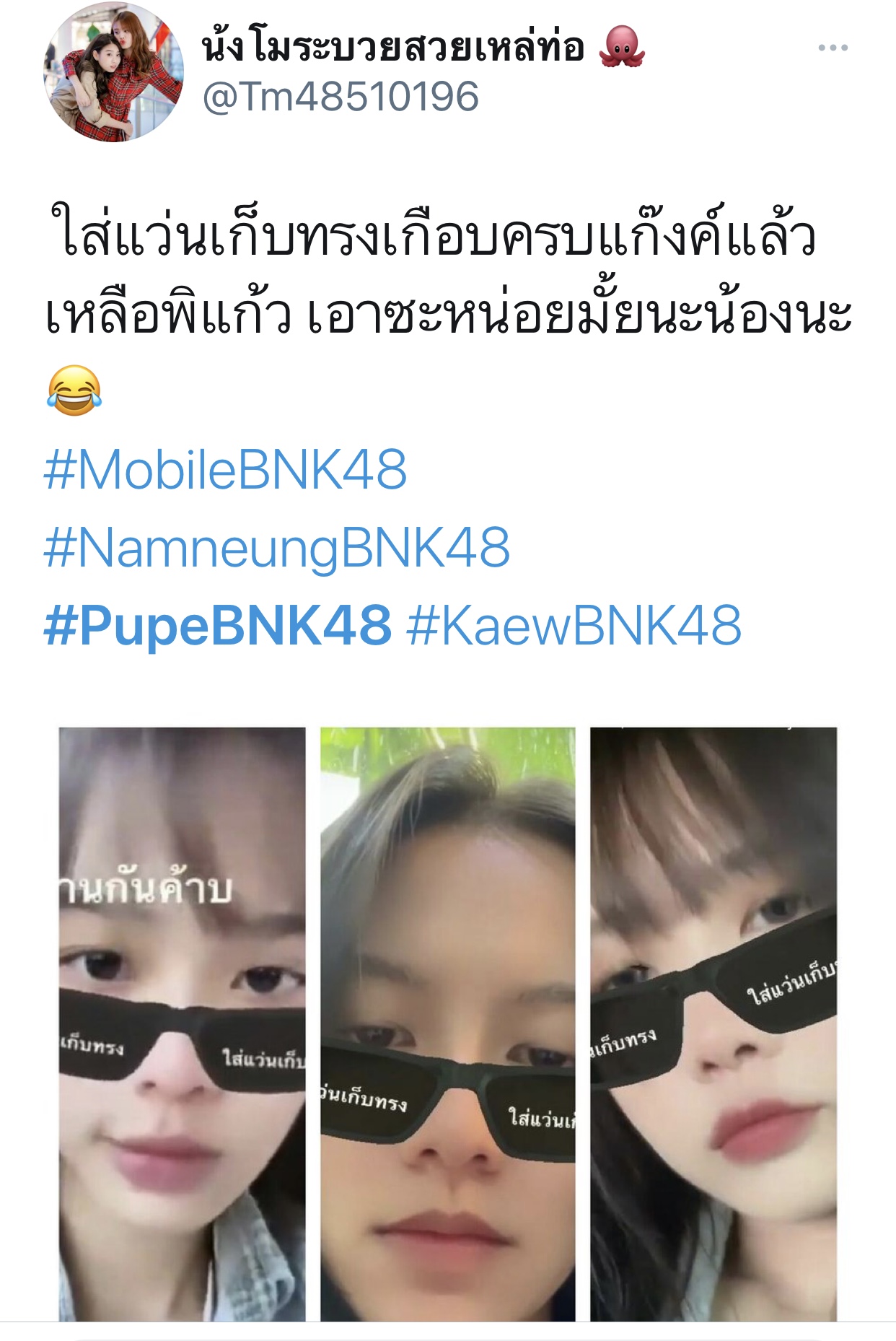
Task: Open the #MobileBNK48 hashtag
Action: (226, 469)
